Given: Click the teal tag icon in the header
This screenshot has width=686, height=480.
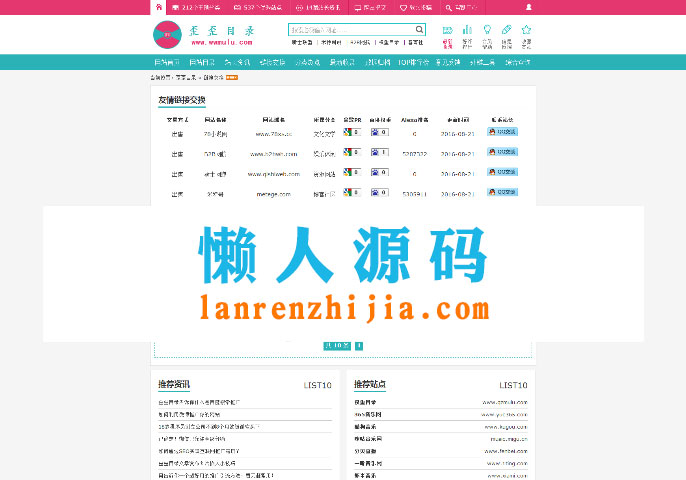Looking at the screenshot, I should 447,30.
